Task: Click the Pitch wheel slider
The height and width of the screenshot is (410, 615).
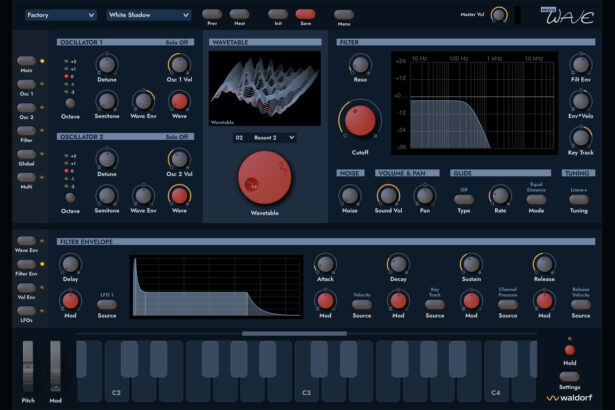Action: coord(28,366)
